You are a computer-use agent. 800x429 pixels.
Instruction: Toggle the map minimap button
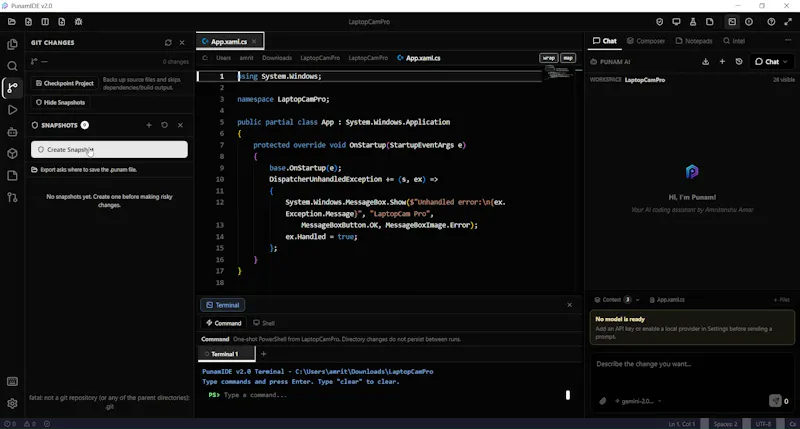click(568, 58)
